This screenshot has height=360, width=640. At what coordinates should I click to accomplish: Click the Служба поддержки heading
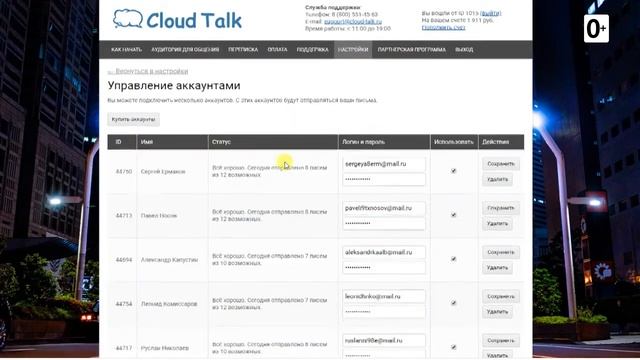(x=333, y=7)
